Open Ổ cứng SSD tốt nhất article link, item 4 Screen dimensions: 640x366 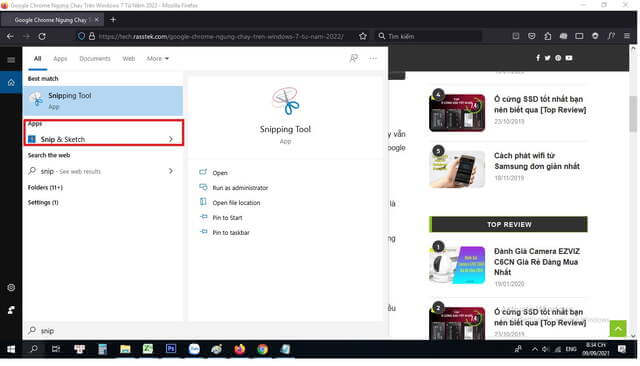(x=540, y=104)
